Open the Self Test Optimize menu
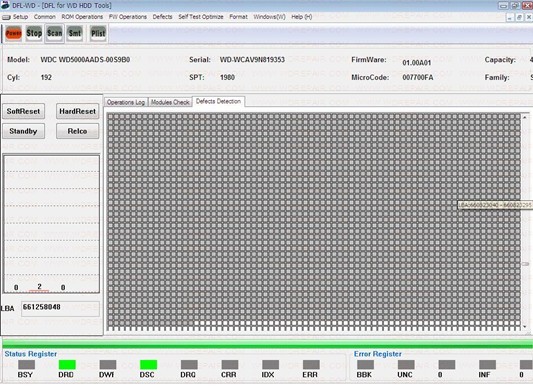The image size is (533, 386). (201, 17)
